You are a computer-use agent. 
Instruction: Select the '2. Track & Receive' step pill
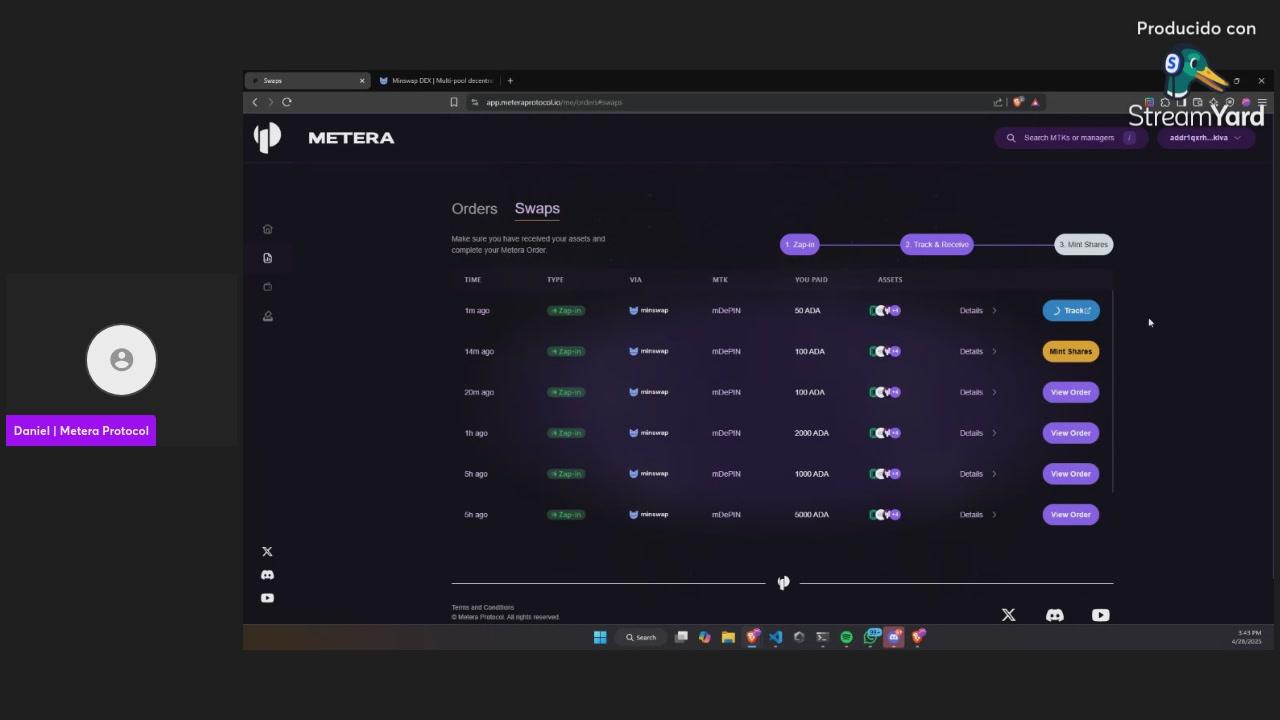tap(937, 245)
